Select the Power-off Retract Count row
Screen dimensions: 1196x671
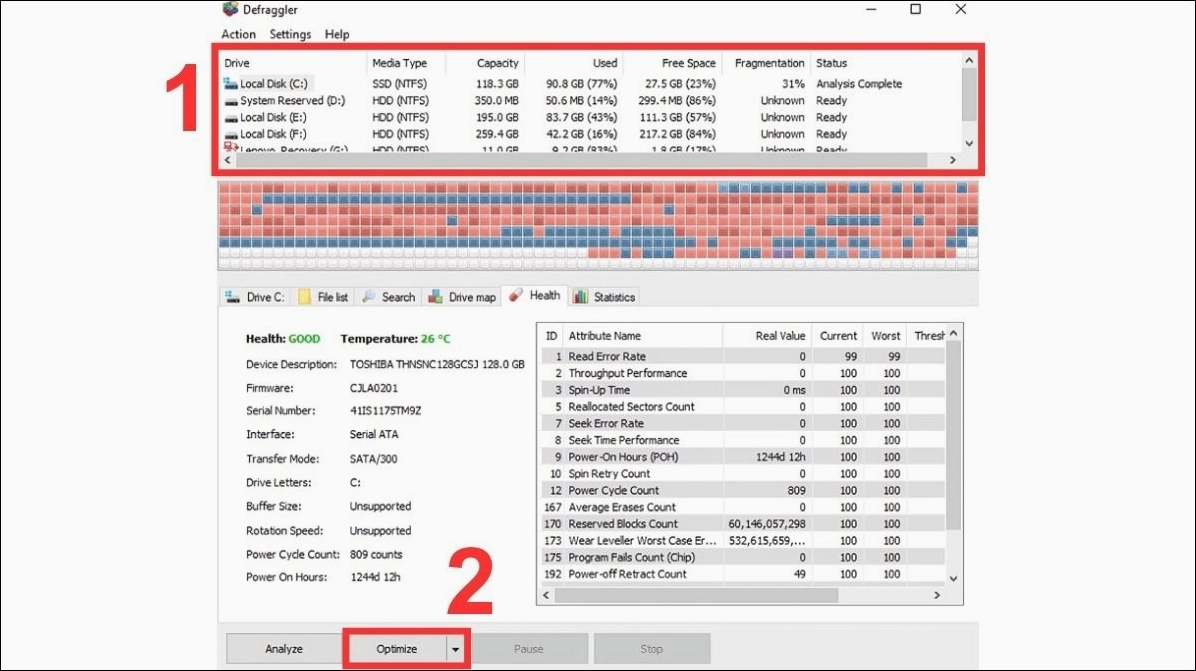743,574
